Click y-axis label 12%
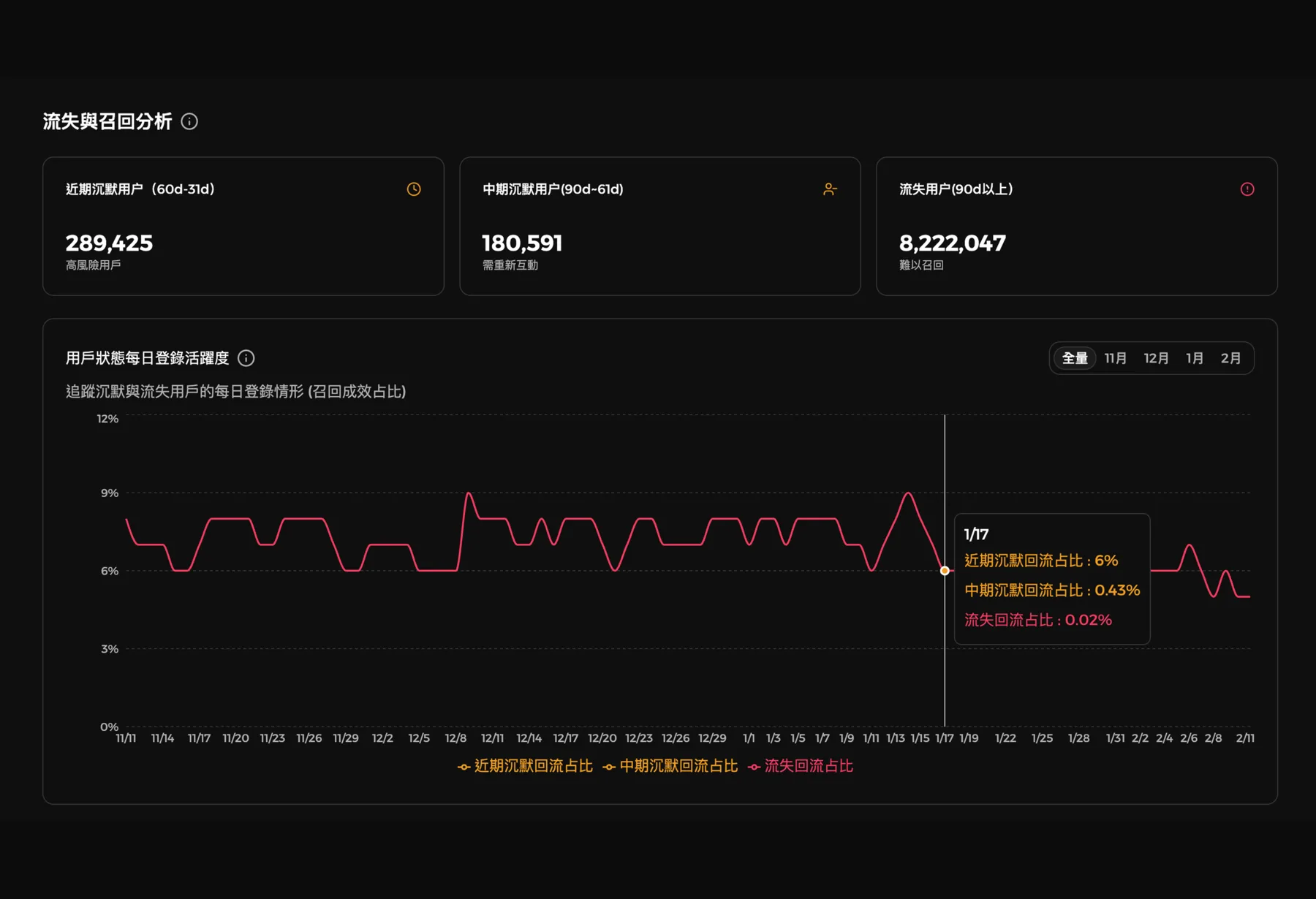The height and width of the screenshot is (899, 1316). click(107, 419)
